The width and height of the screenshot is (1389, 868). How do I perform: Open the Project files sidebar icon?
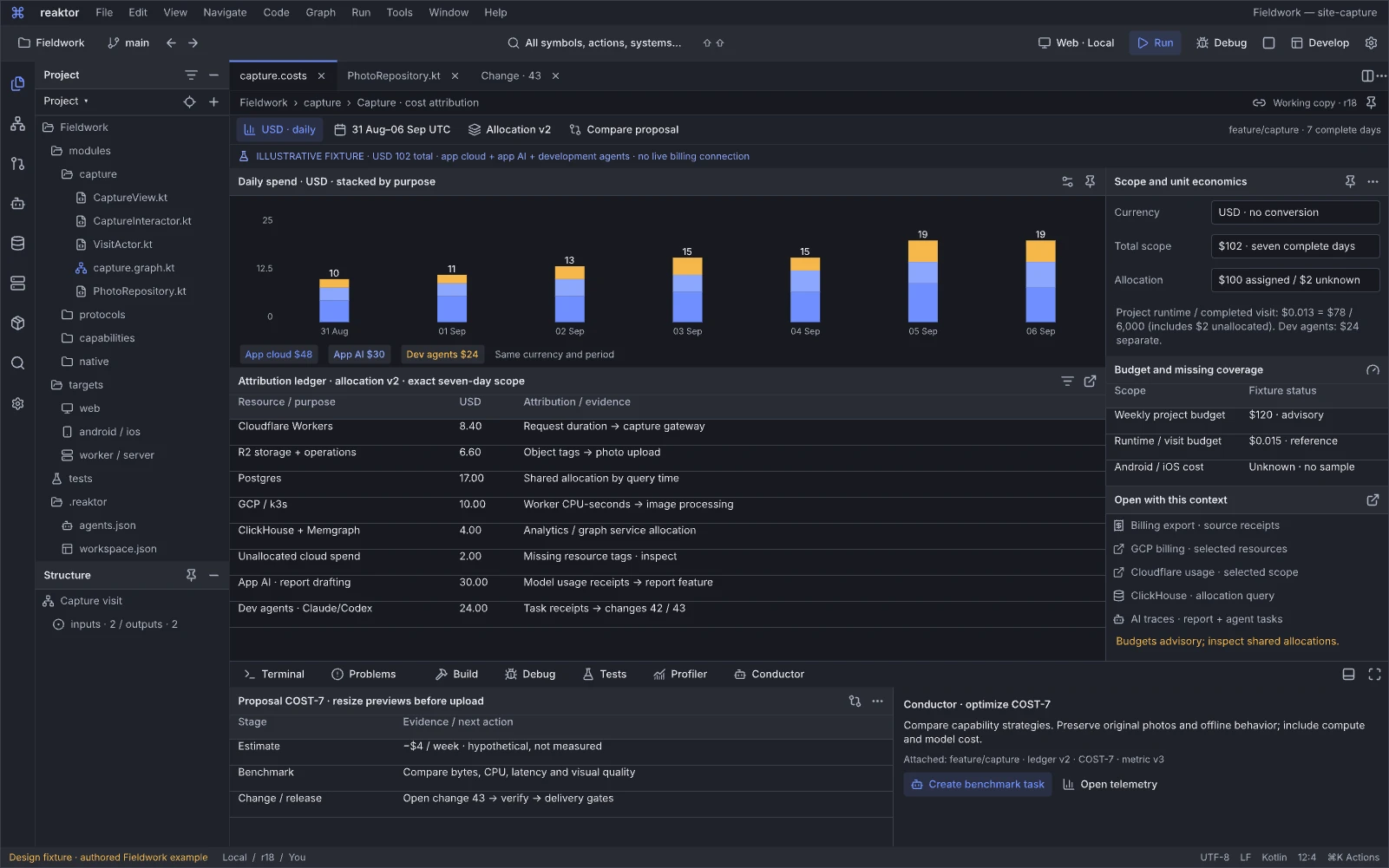click(17, 83)
